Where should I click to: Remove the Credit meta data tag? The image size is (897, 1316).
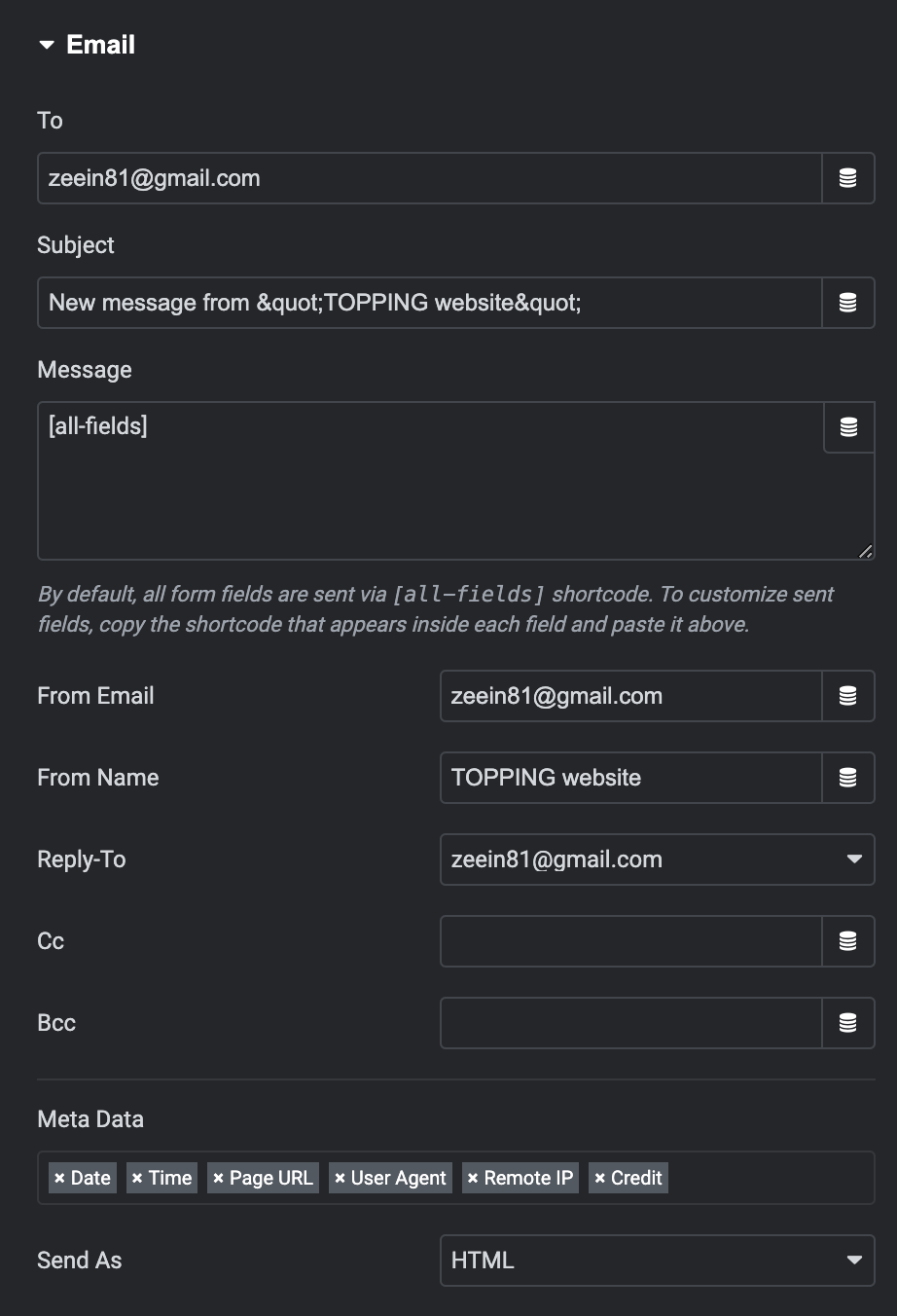[599, 1178]
